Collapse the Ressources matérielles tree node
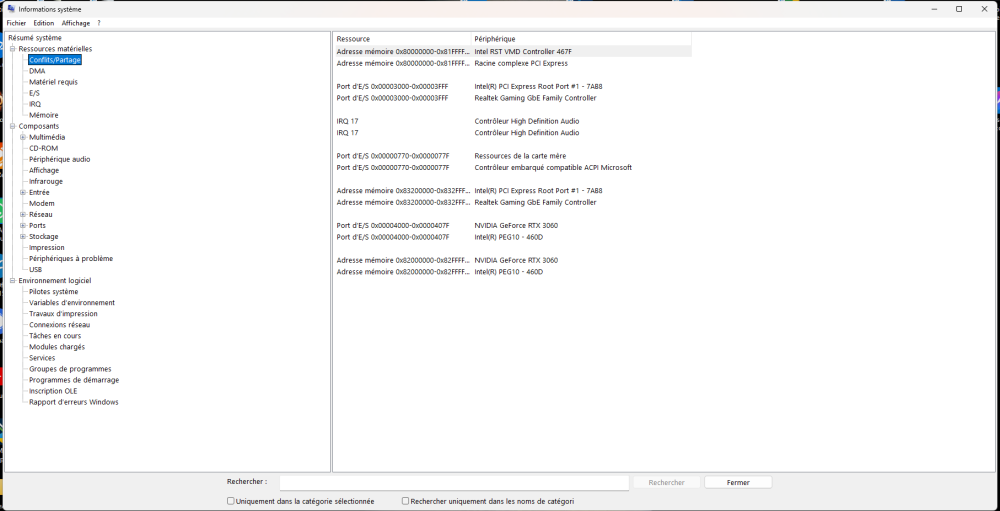The width and height of the screenshot is (1000, 511). tap(12, 48)
